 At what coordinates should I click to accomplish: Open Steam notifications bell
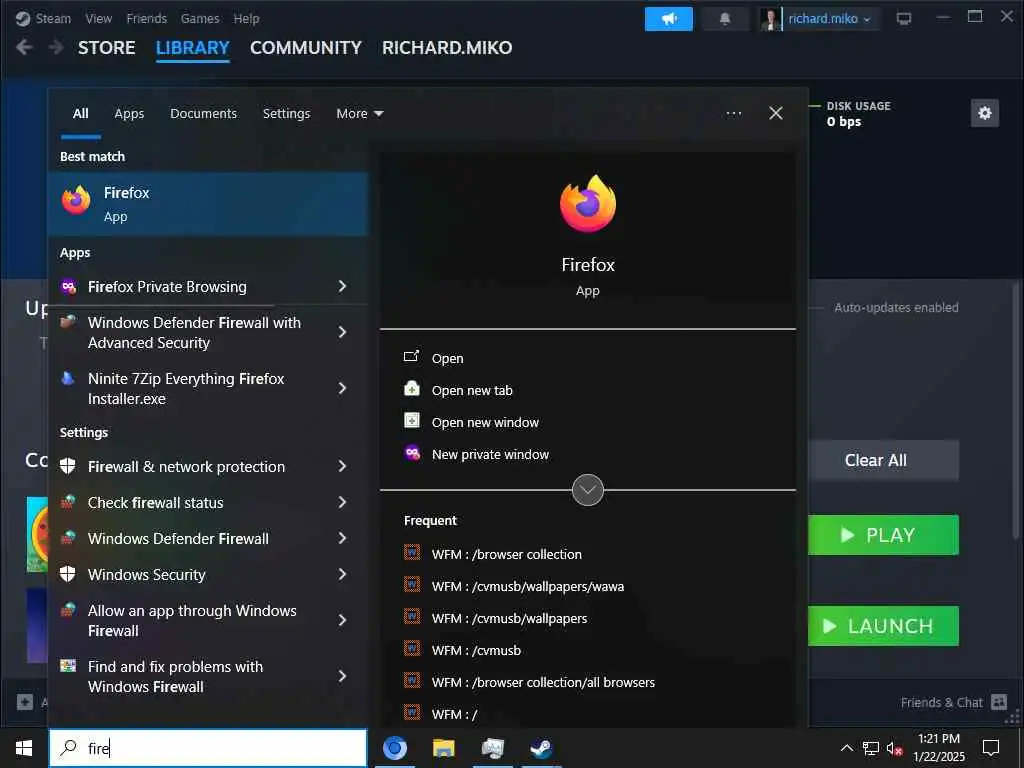725,19
